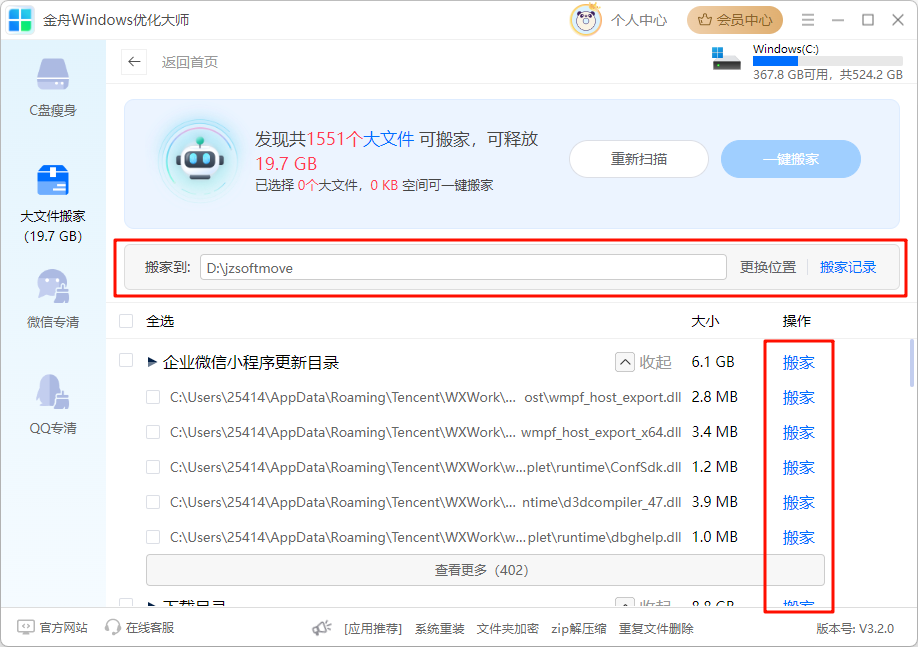Image resolution: width=918 pixels, height=647 pixels.
Task: Click the Windows(C:) drive icon
Action: 726,59
